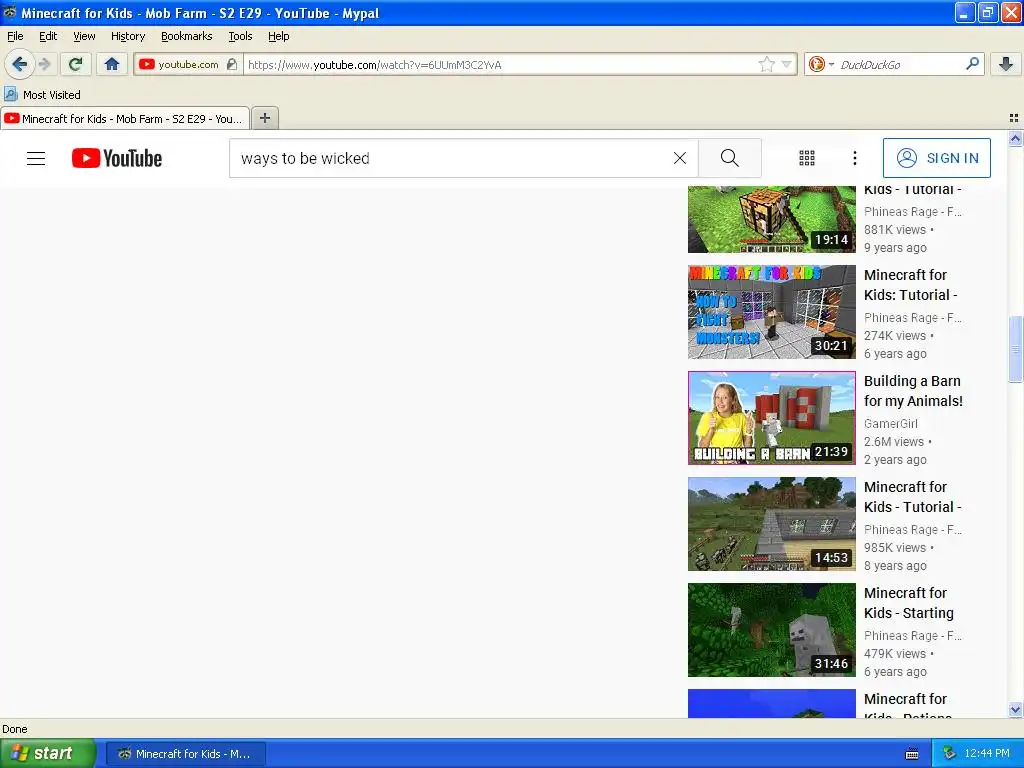Click the YouTube search magnifier button
This screenshot has width=1024, height=768.
(x=729, y=158)
